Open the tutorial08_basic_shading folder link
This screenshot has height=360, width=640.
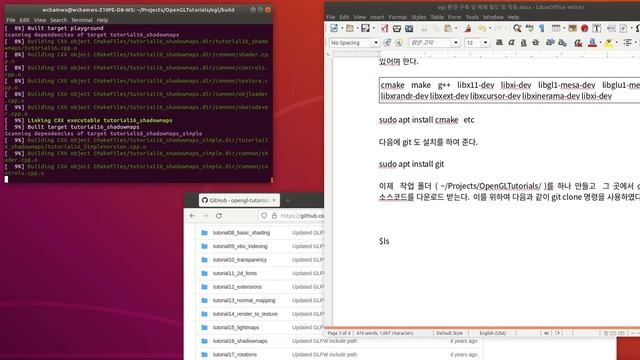[241, 233]
